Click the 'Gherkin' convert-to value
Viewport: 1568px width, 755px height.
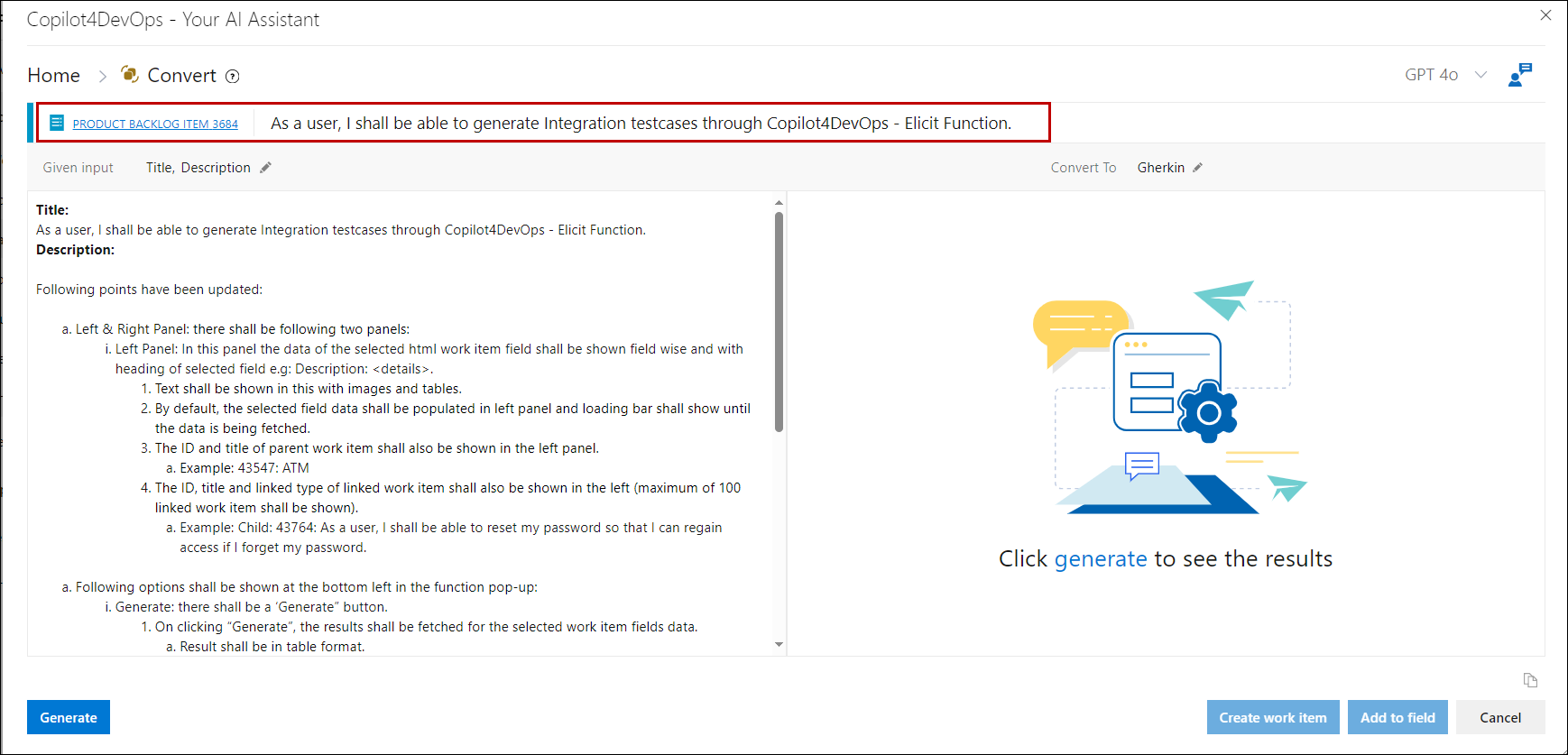point(1161,168)
